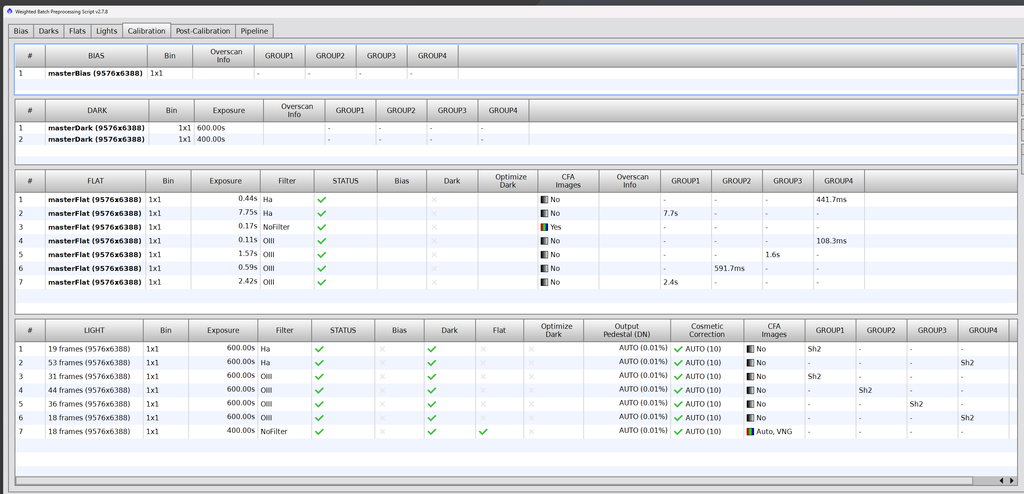Click Sh2 in GROUP3 of the 36 frames lights
1024x494 pixels.
[x=916, y=404]
